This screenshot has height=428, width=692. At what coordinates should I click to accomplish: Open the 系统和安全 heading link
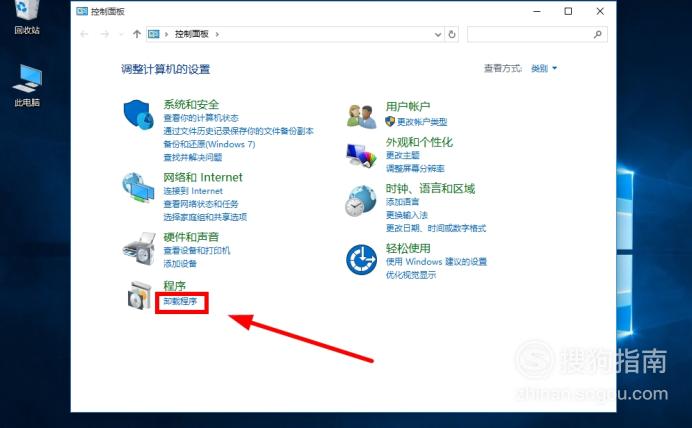pos(191,105)
